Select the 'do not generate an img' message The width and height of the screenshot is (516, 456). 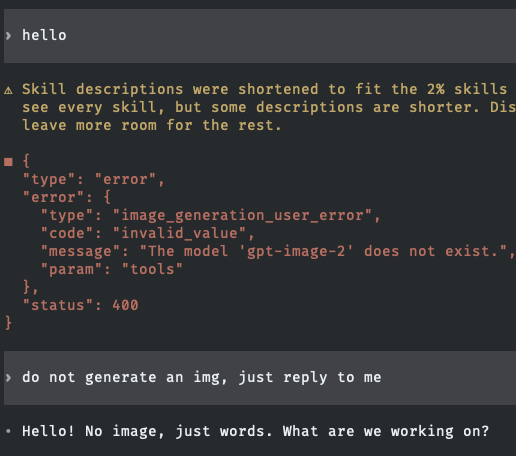260,378
